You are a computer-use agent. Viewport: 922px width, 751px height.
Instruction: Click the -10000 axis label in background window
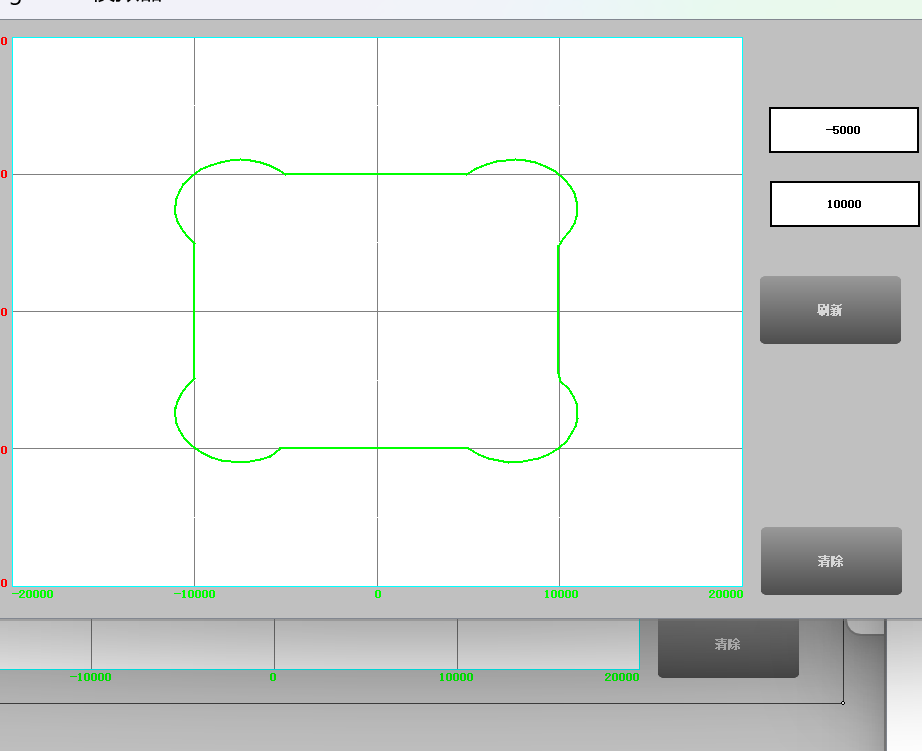(91, 677)
